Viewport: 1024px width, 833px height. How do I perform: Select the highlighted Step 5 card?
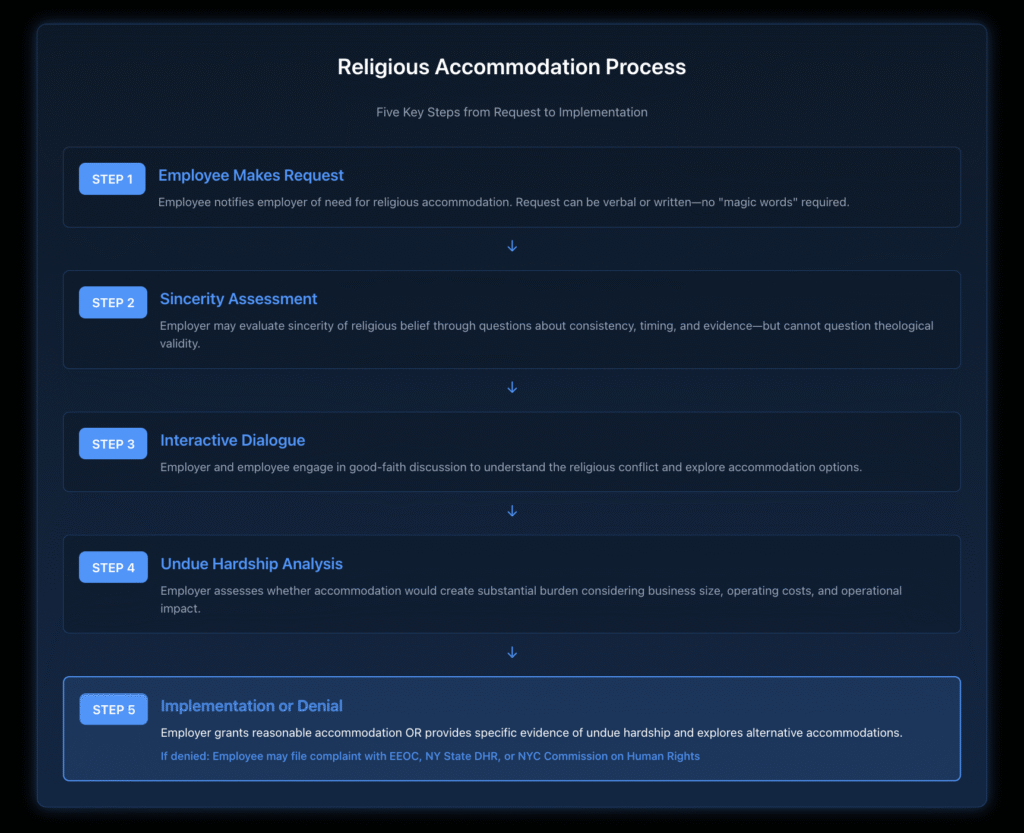pyautogui.click(x=512, y=729)
